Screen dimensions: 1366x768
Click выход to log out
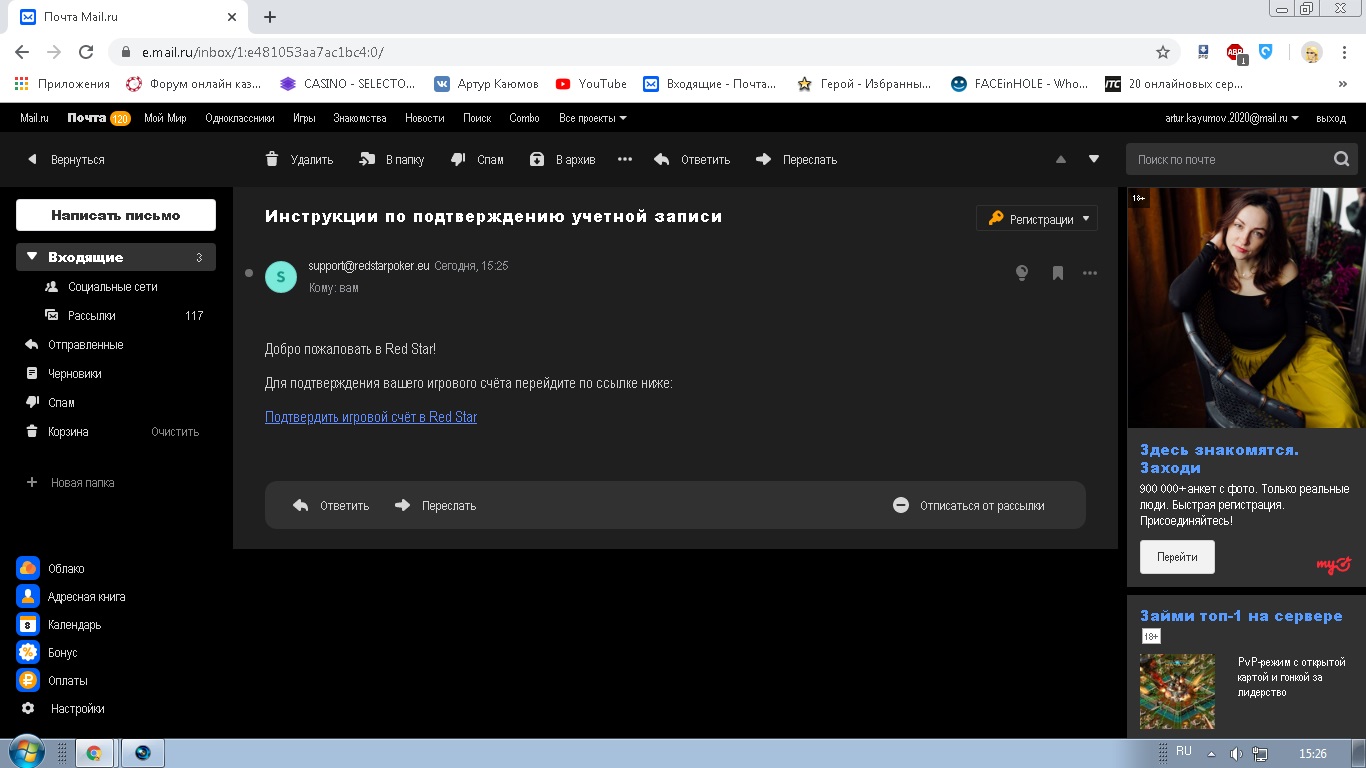(1331, 118)
